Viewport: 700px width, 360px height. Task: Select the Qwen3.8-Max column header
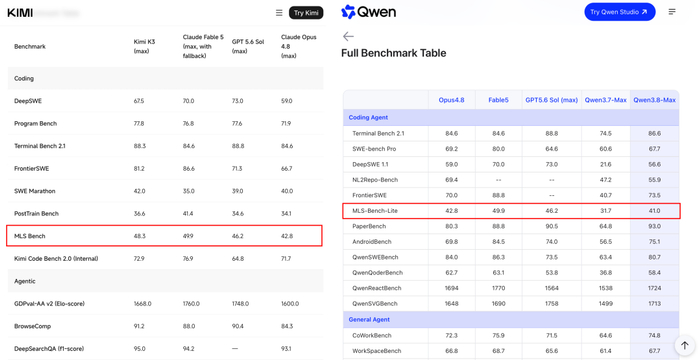tap(654, 100)
